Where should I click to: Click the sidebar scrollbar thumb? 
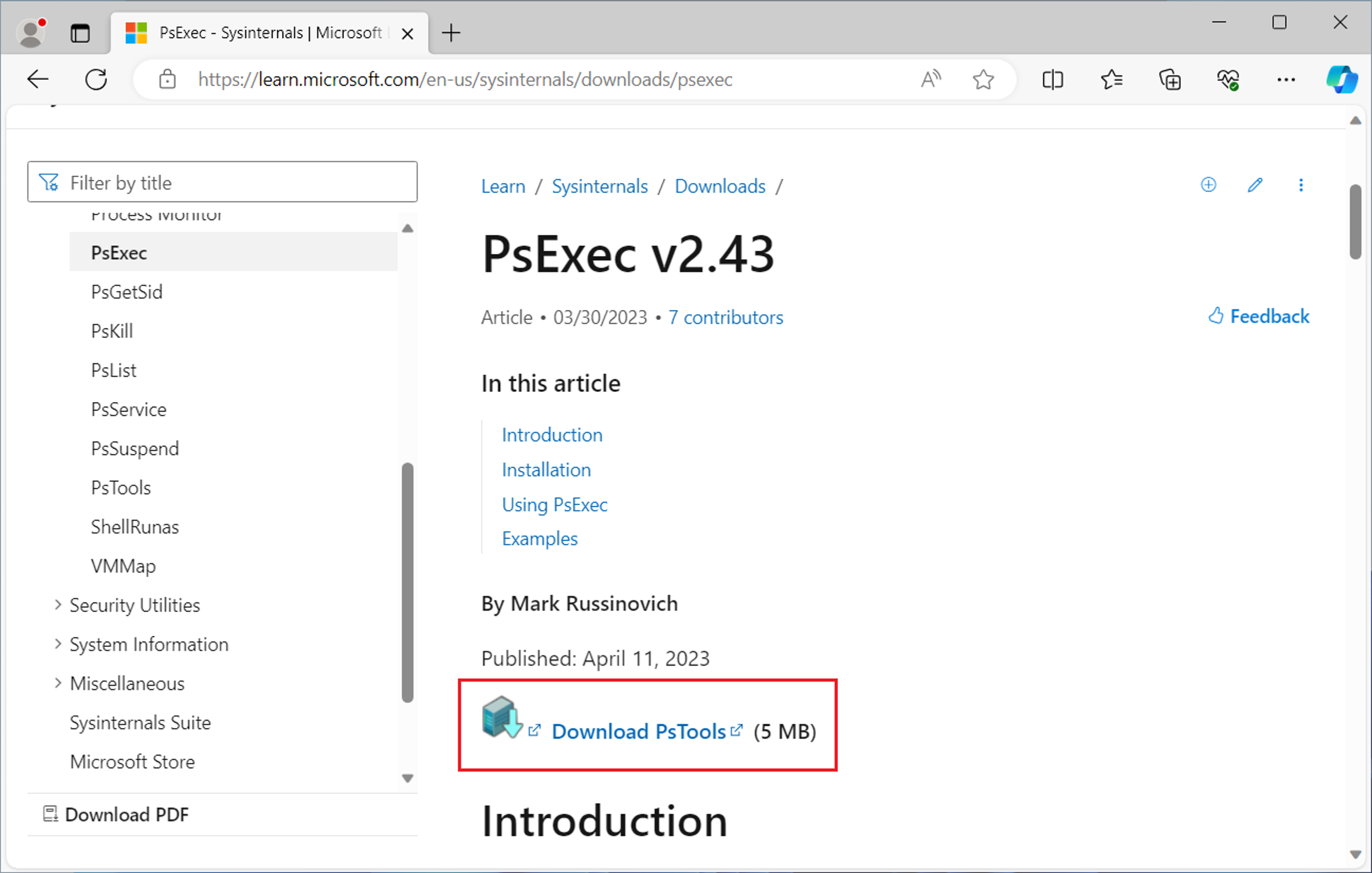pos(407,582)
